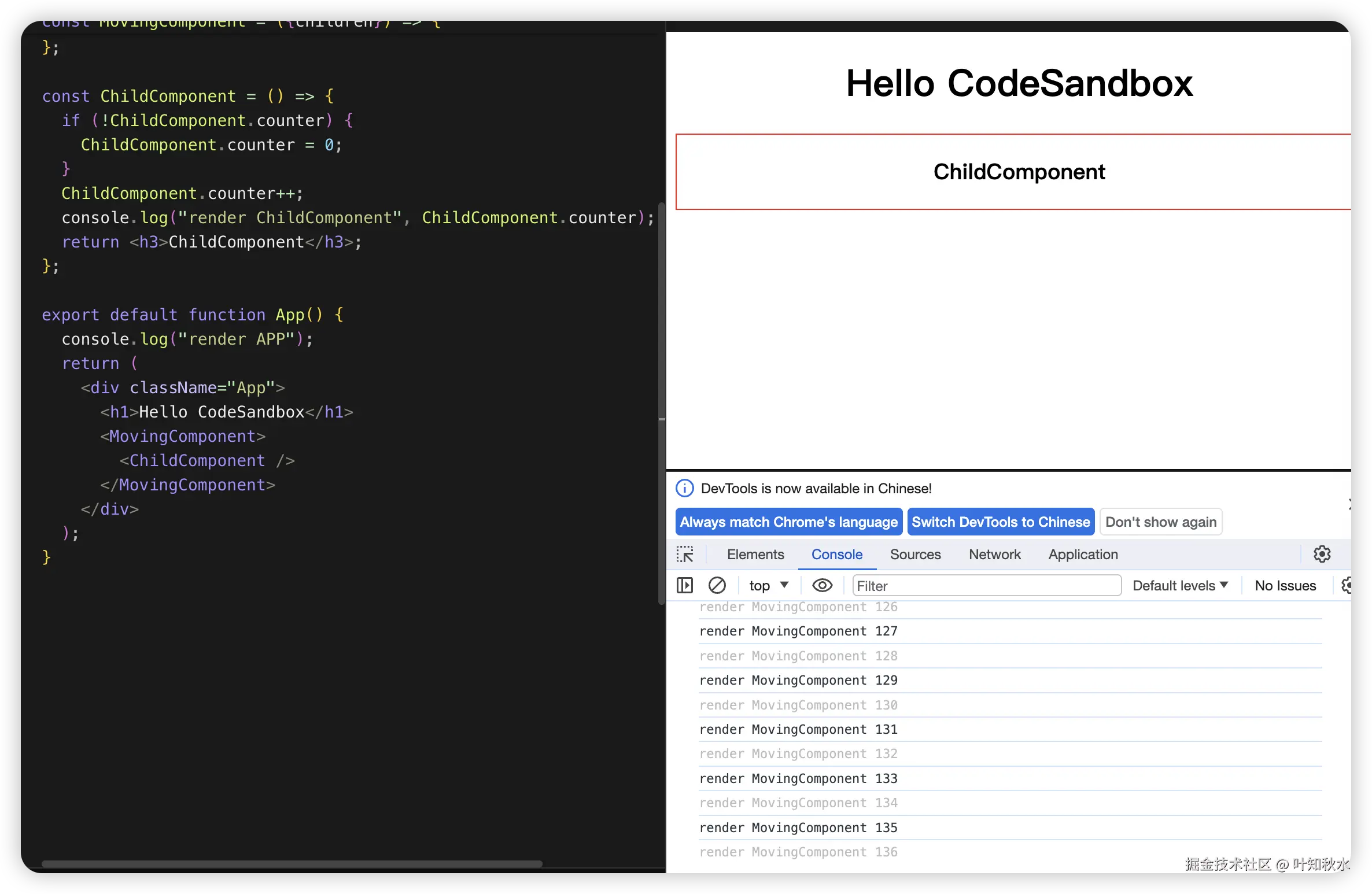Click Switch DevTools to Chinese button
The height and width of the screenshot is (894, 1372).
tap(1001, 522)
